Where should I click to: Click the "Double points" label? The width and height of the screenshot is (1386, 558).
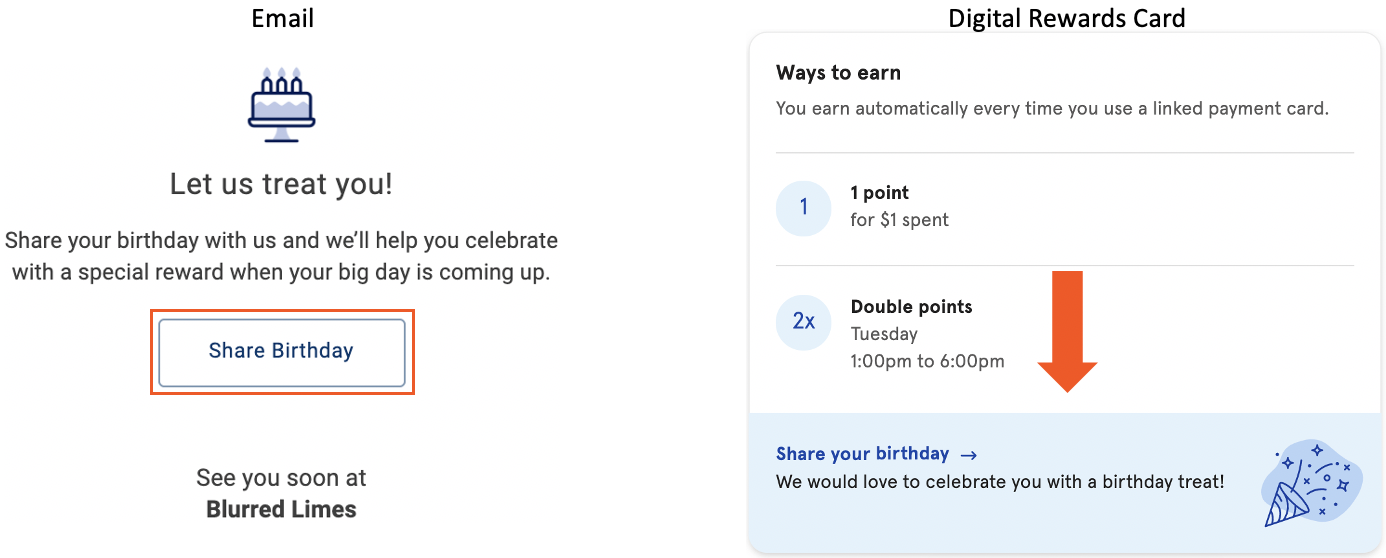click(911, 307)
